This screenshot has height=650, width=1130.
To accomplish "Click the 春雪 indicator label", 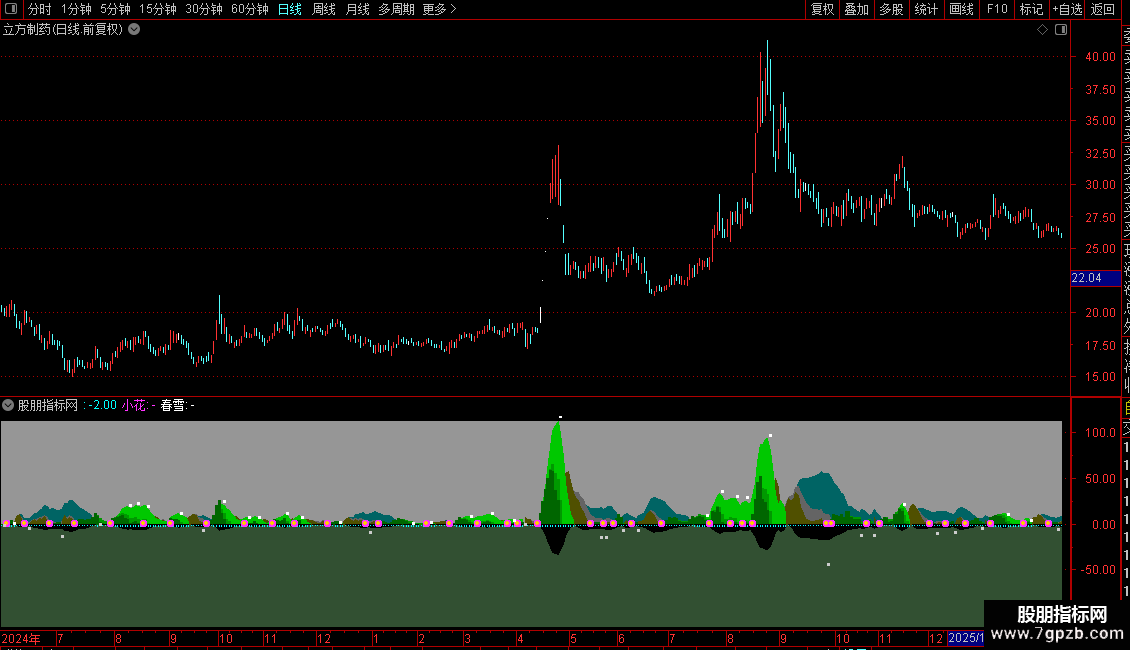I will pyautogui.click(x=172, y=405).
